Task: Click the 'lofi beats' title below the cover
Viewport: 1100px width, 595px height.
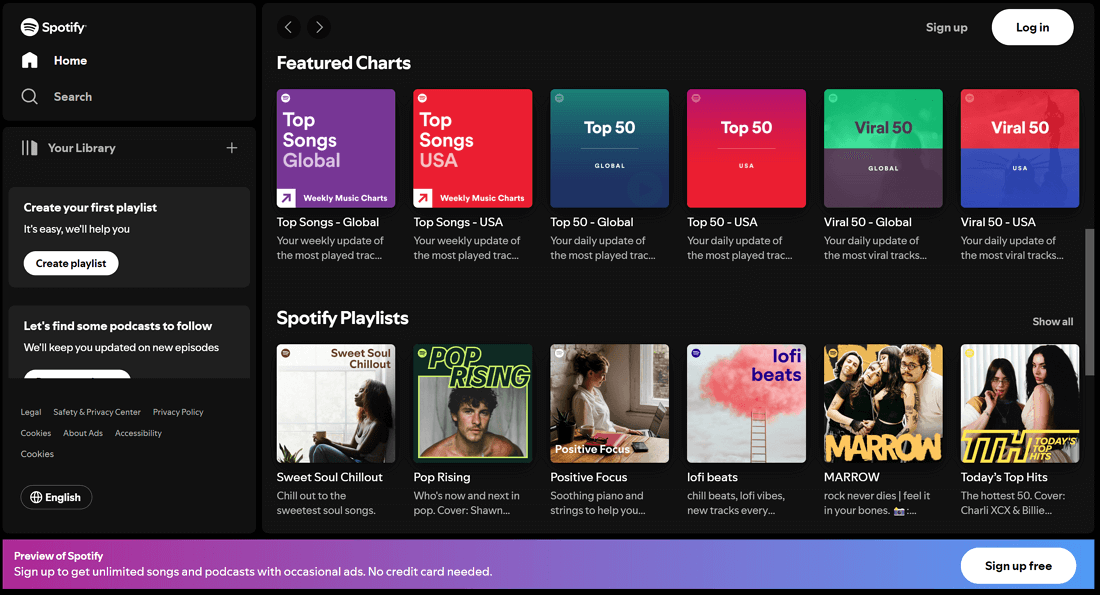Action: (712, 477)
